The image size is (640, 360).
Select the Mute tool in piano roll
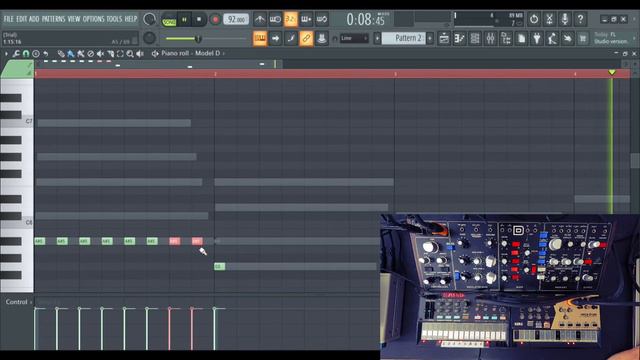click(x=100, y=53)
